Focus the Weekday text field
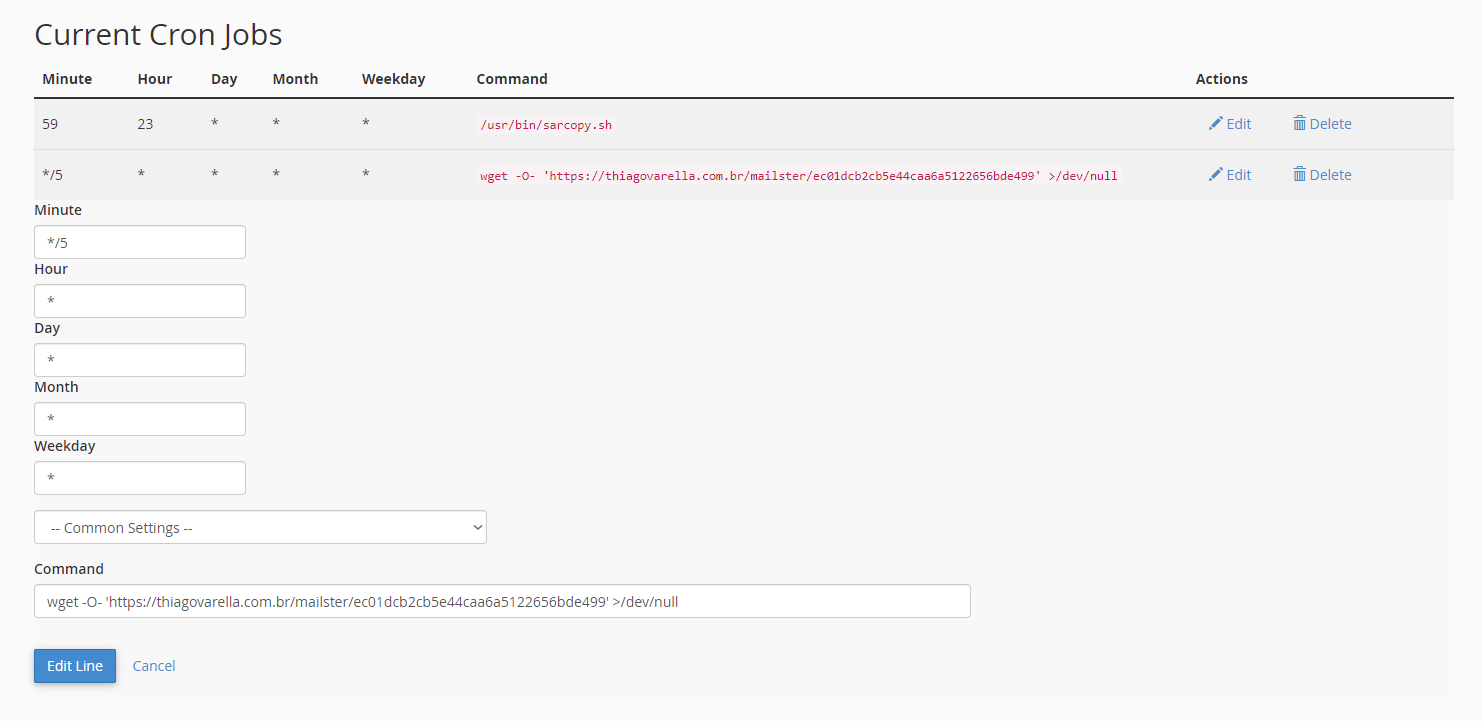Image resolution: width=1482 pixels, height=721 pixels. [x=140, y=478]
